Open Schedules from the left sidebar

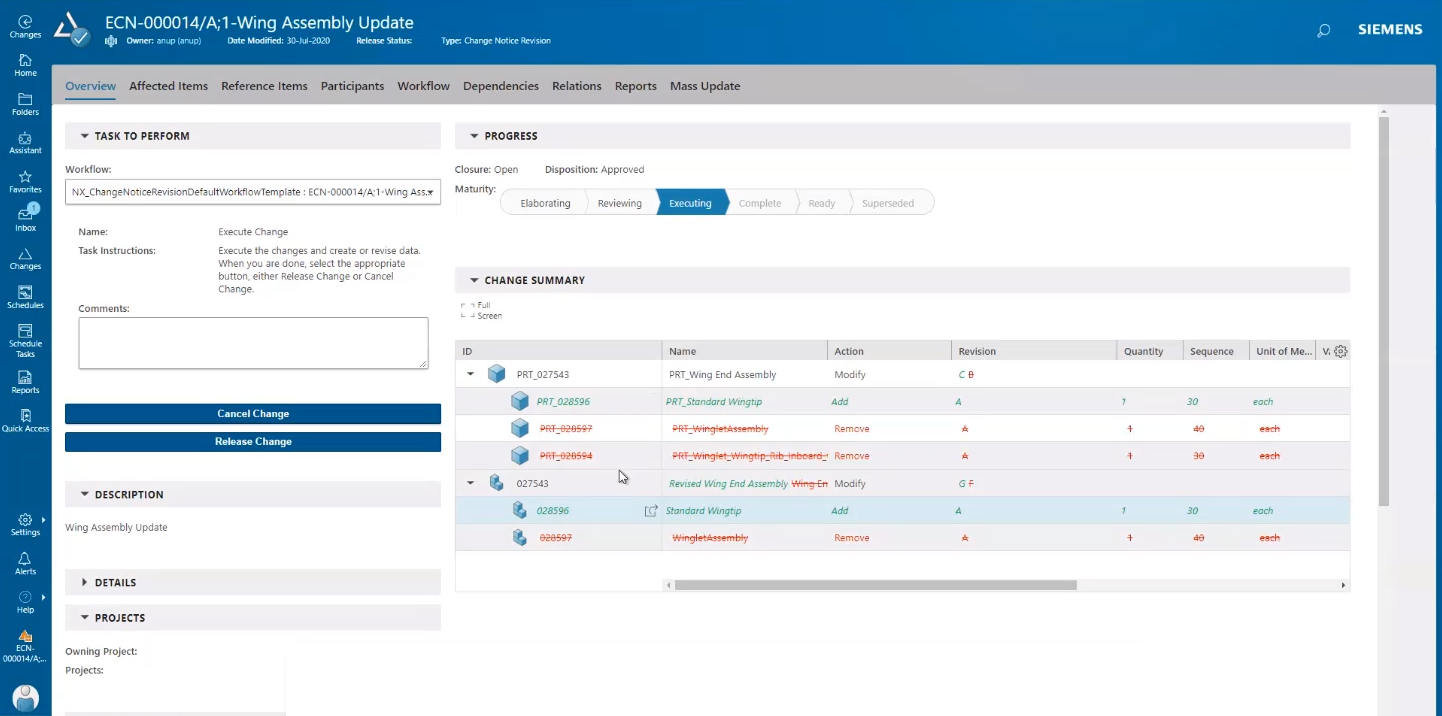click(25, 294)
